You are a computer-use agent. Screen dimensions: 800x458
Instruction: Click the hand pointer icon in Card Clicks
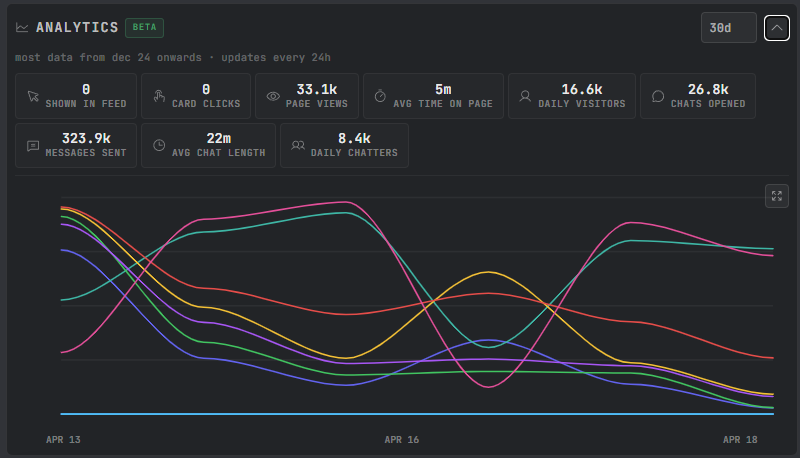[x=159, y=96]
